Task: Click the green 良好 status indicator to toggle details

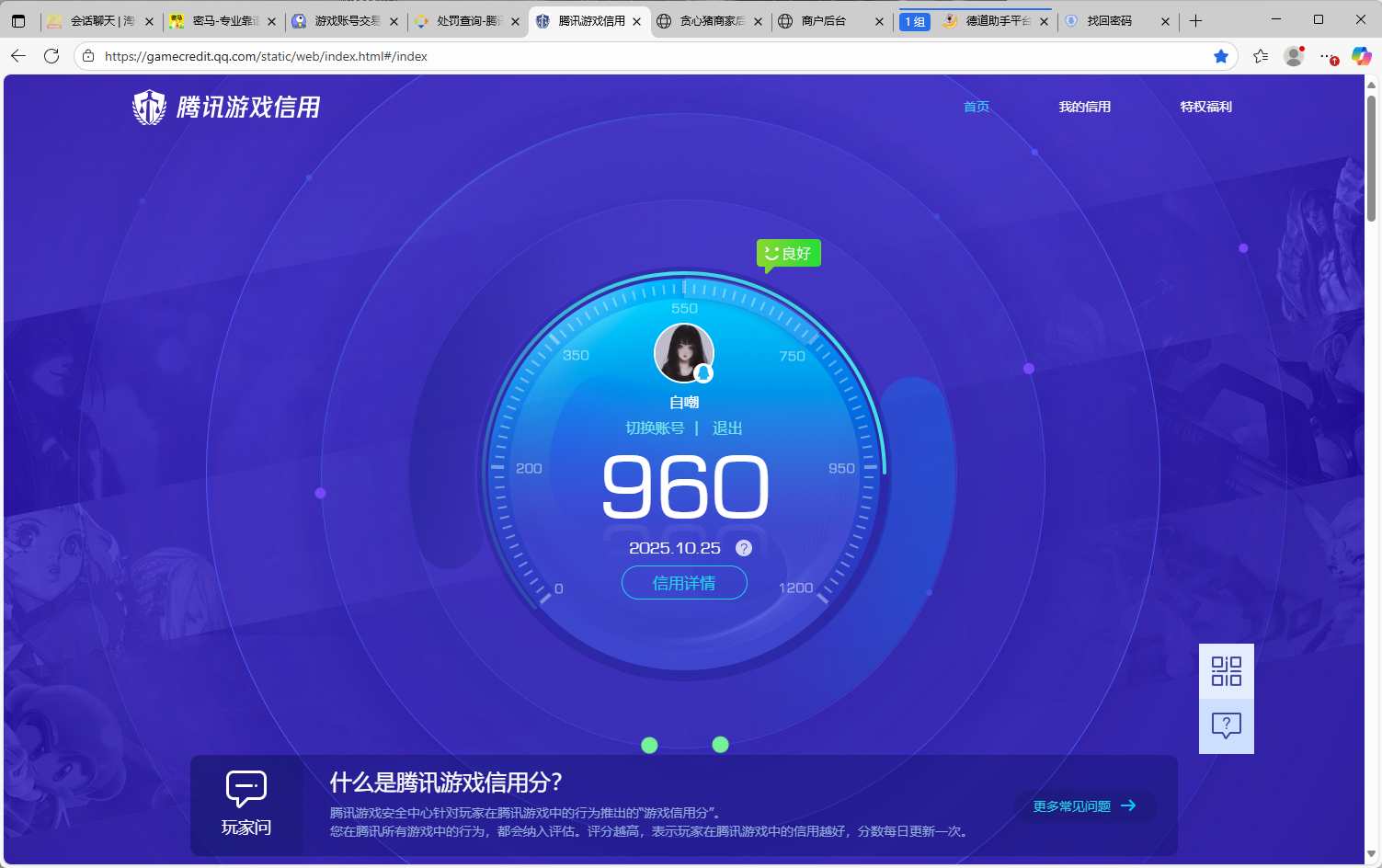Action: [788, 252]
